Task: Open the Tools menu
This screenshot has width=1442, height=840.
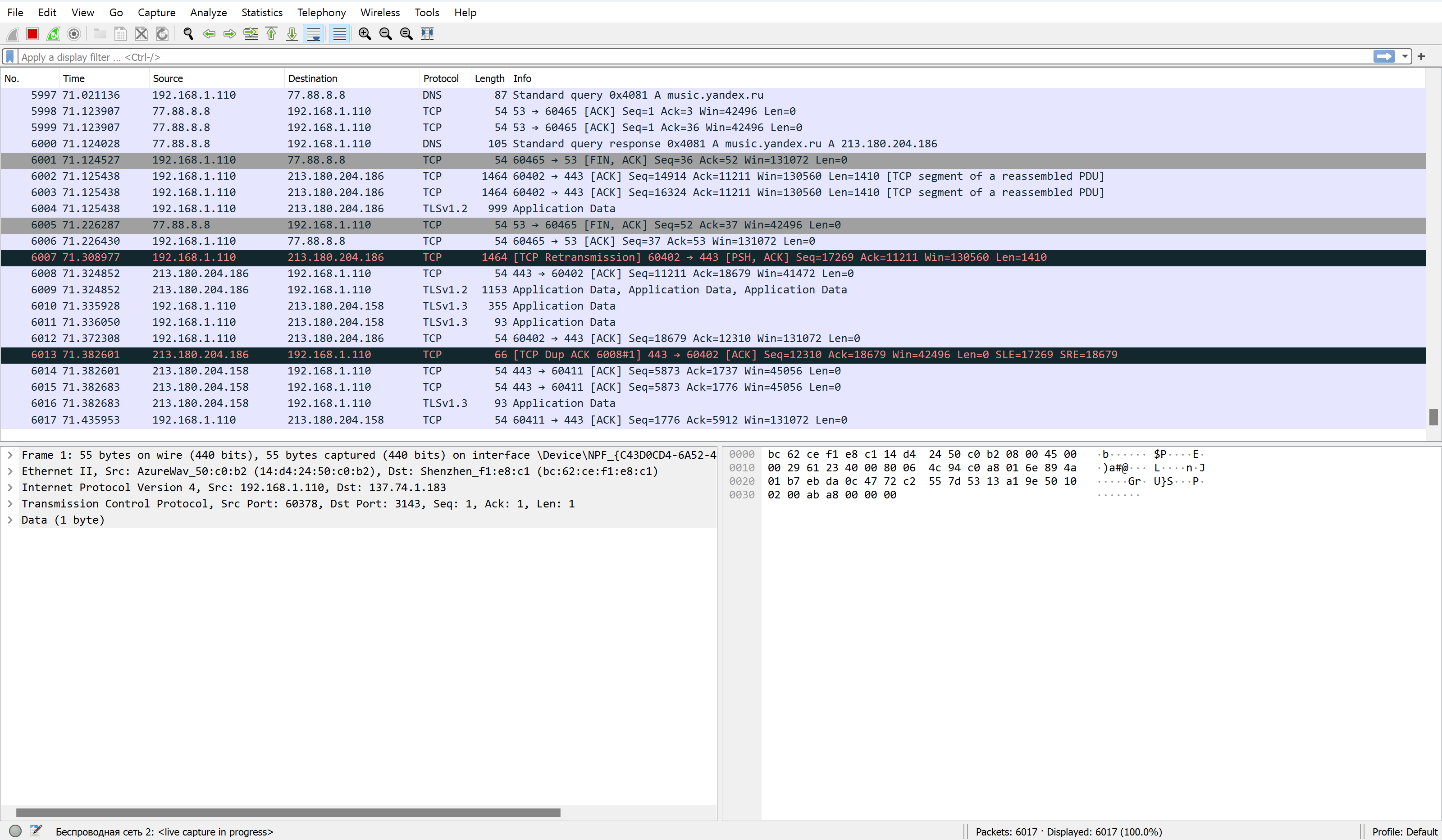Action: tap(427, 12)
